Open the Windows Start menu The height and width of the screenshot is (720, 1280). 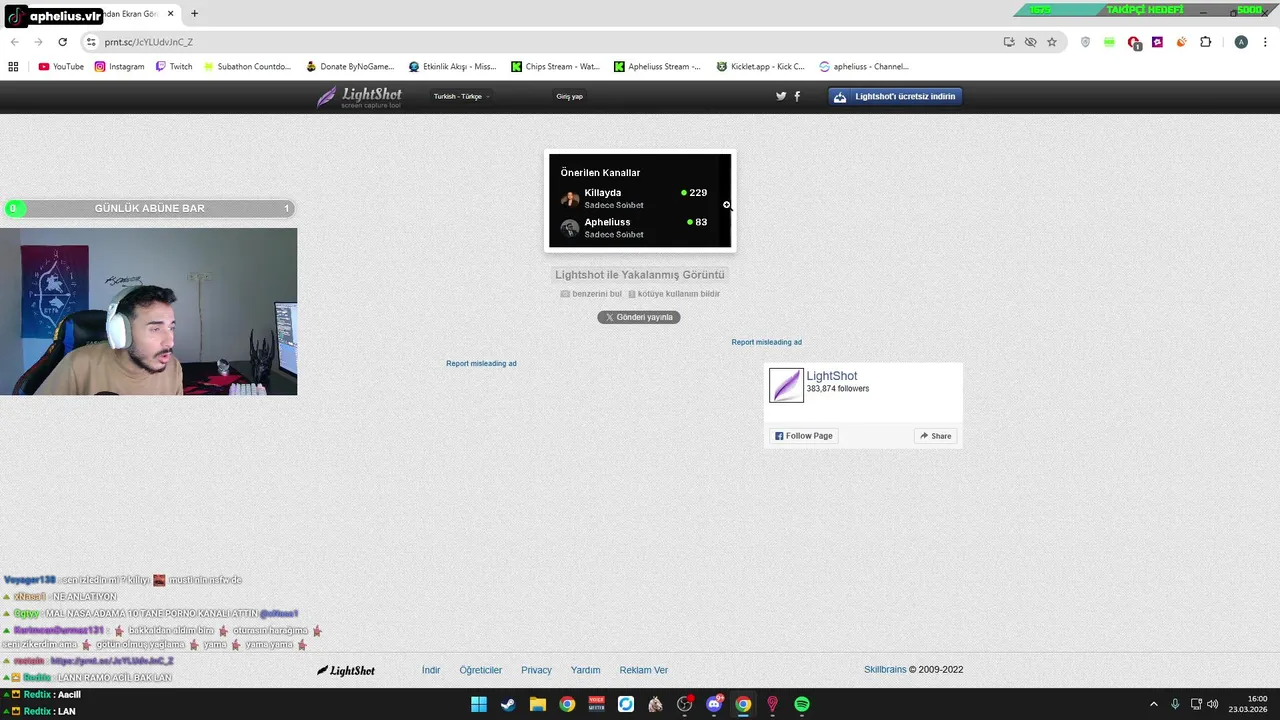point(479,704)
